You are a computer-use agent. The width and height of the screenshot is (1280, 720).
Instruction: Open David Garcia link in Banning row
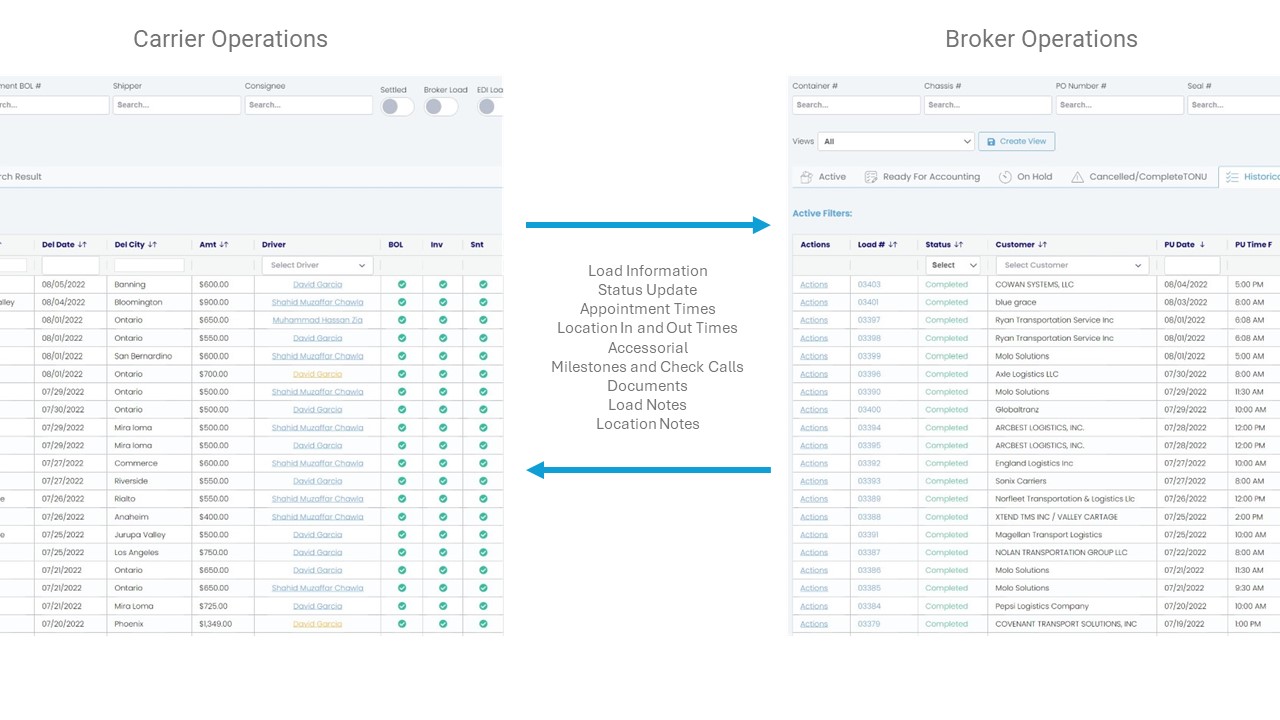tap(317, 285)
